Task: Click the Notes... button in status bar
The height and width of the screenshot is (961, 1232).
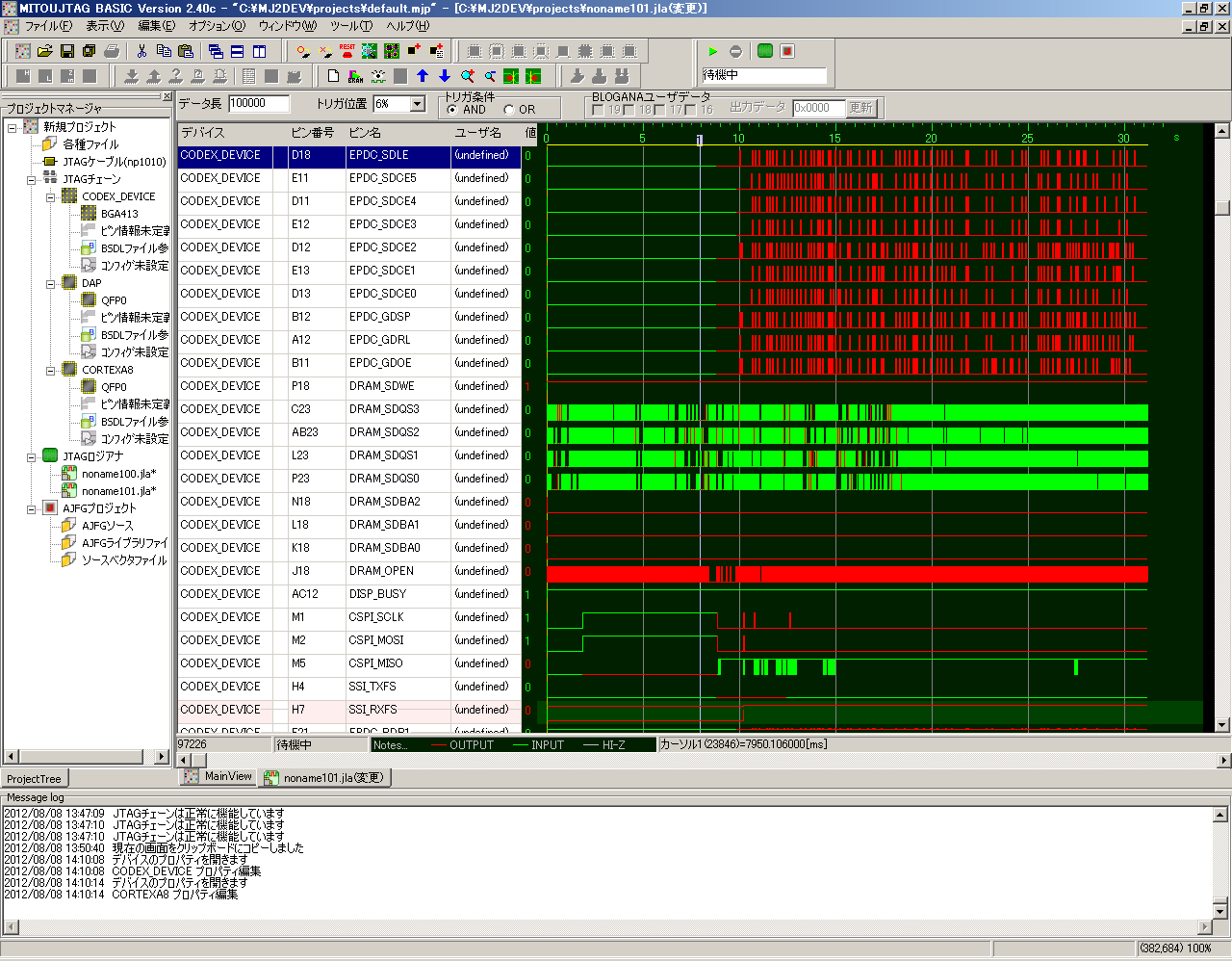Action: [390, 744]
